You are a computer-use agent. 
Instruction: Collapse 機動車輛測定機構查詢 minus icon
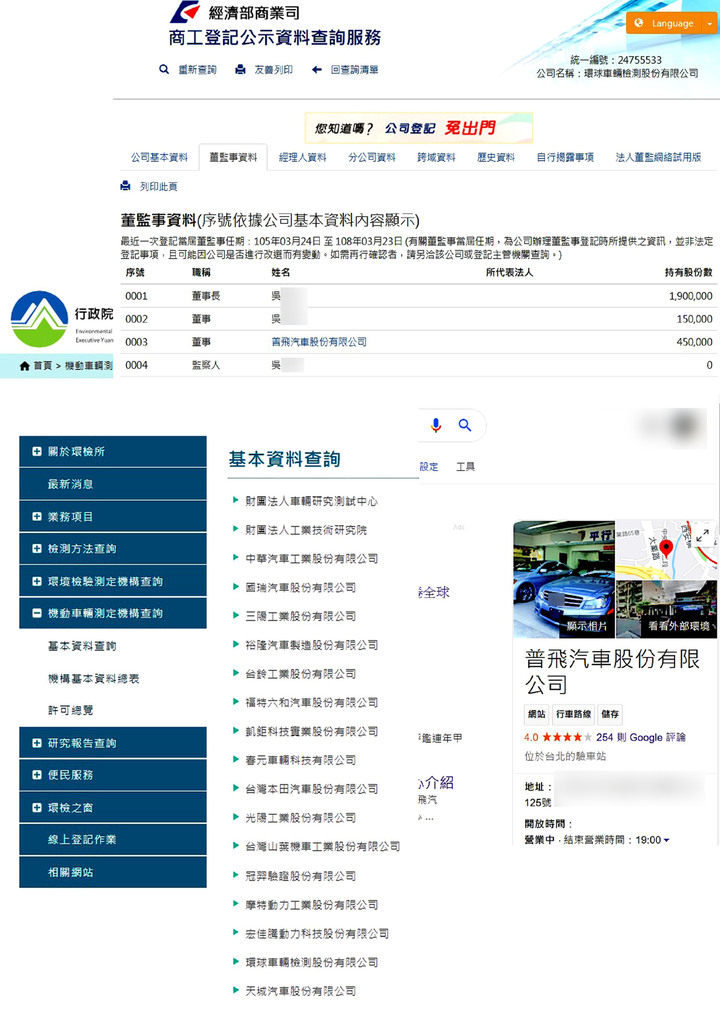37,613
